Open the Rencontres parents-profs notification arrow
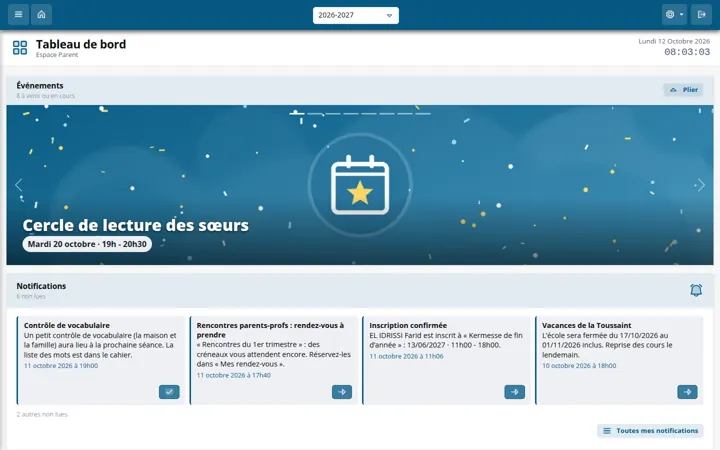 coord(342,392)
